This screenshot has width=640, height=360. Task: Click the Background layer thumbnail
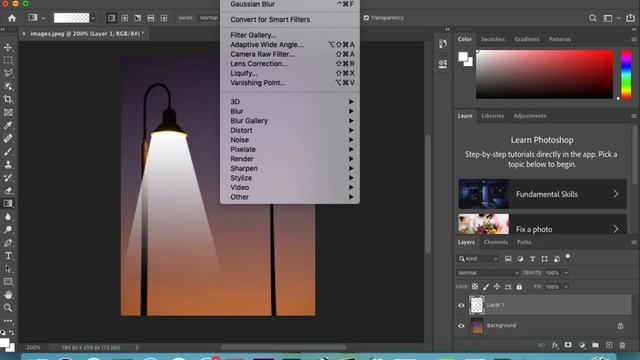tap(477, 326)
